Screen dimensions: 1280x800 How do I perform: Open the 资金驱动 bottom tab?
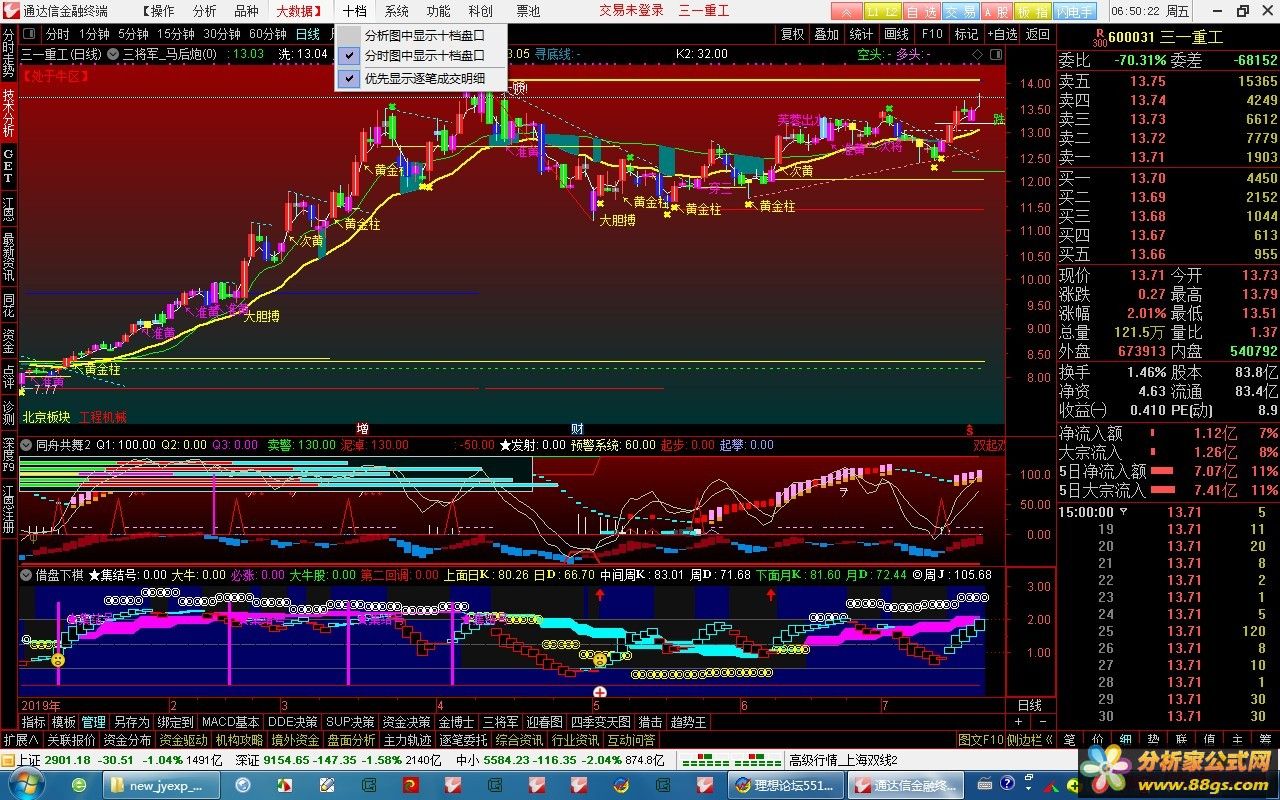coord(183,740)
